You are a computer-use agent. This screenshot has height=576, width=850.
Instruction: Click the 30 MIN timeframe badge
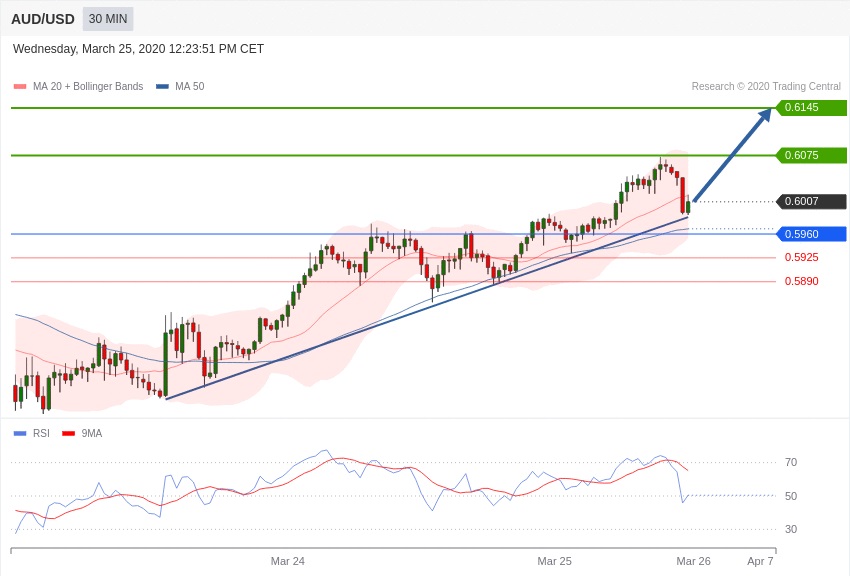coord(107,19)
